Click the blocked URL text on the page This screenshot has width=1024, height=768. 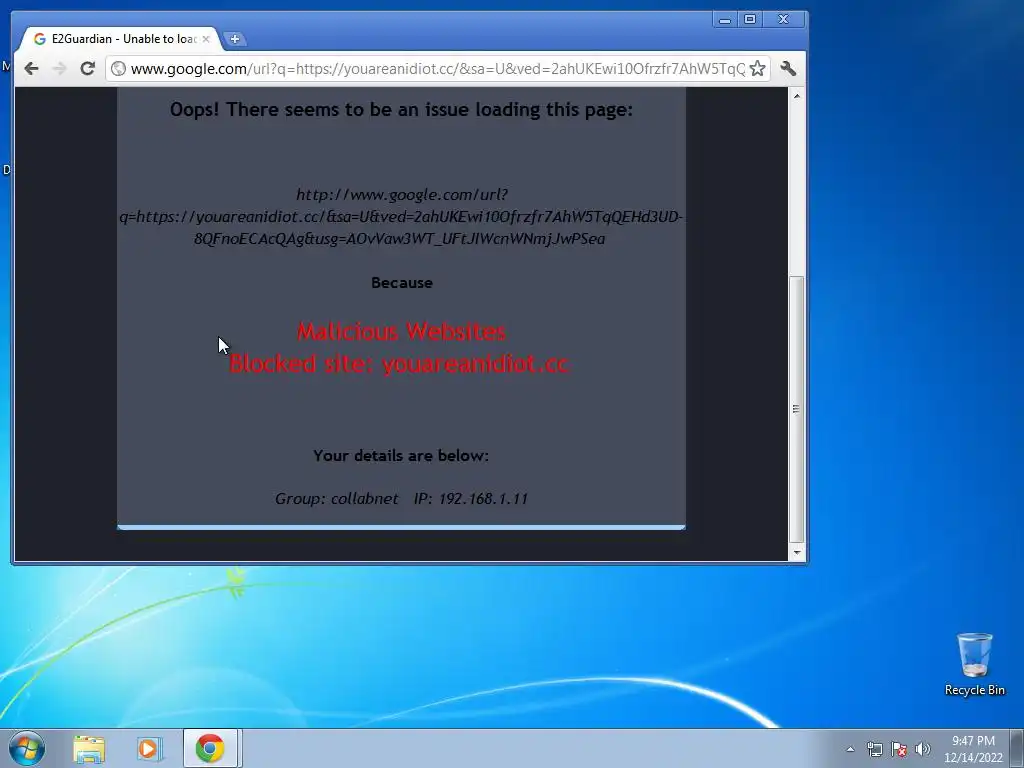(401, 216)
